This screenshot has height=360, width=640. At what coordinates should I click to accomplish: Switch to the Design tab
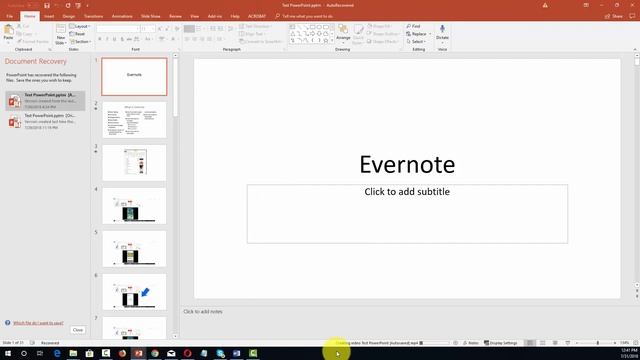[x=69, y=16]
